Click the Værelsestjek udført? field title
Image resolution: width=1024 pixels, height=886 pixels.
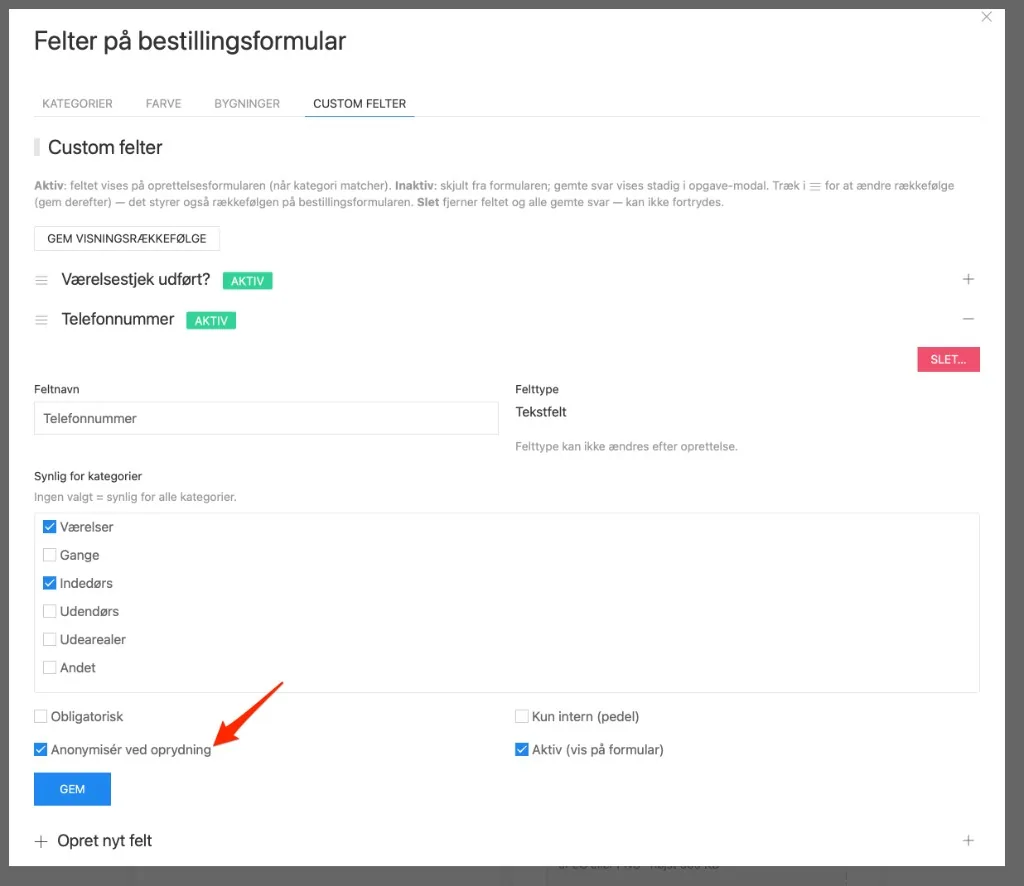pos(136,279)
